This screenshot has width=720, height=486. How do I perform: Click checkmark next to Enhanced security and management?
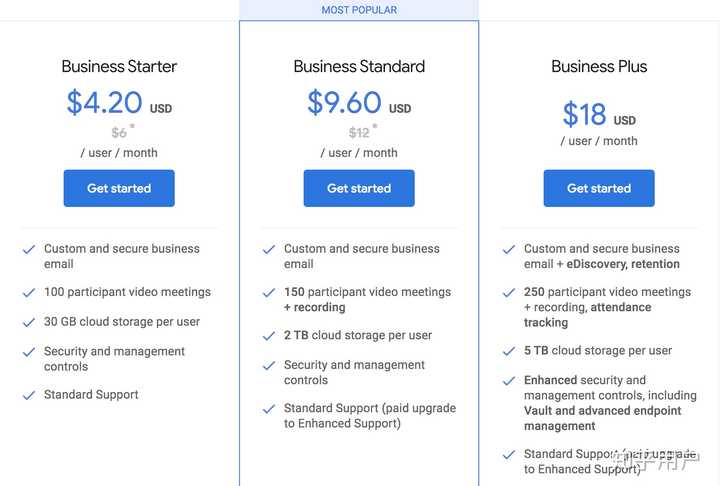tap(509, 381)
